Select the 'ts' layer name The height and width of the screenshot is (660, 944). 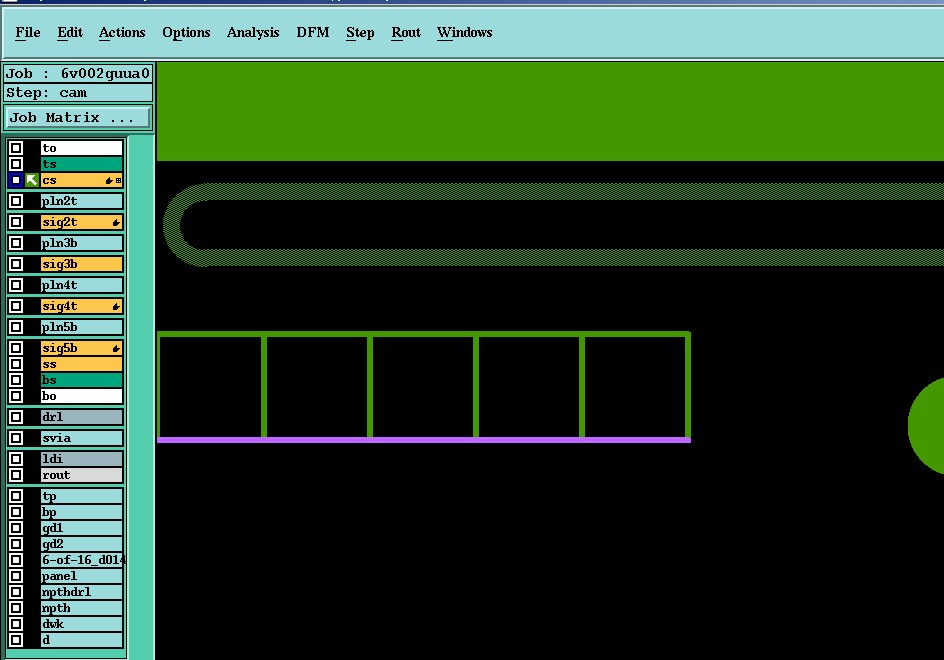tap(81, 164)
